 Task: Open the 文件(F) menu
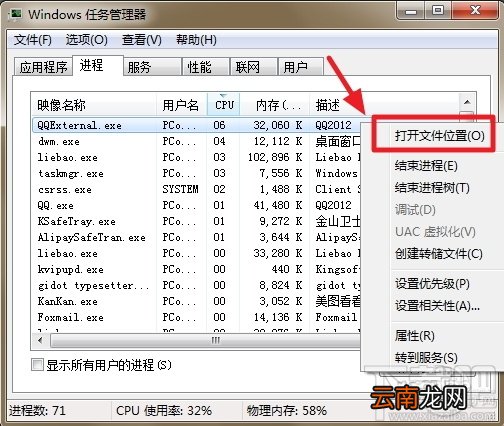(33, 40)
